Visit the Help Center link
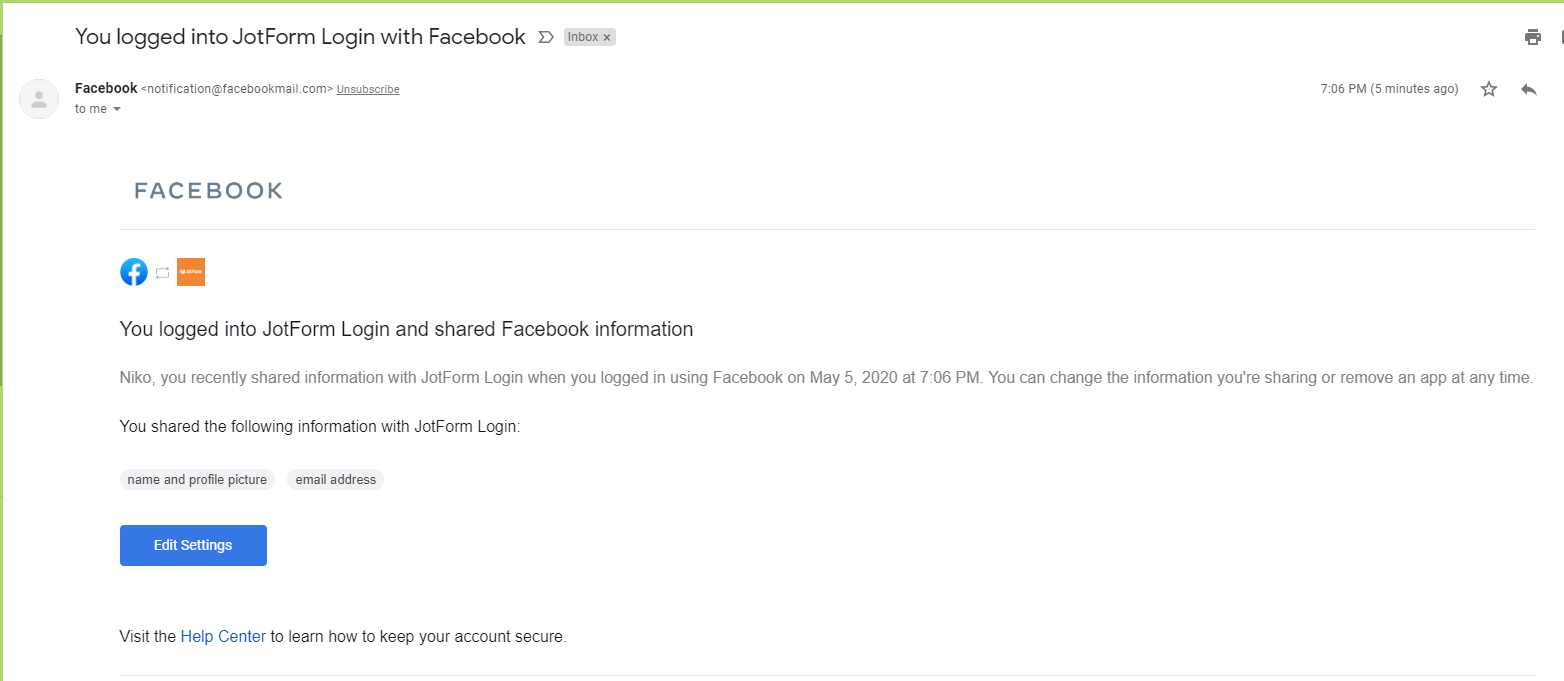1564x681 pixels. [x=223, y=636]
